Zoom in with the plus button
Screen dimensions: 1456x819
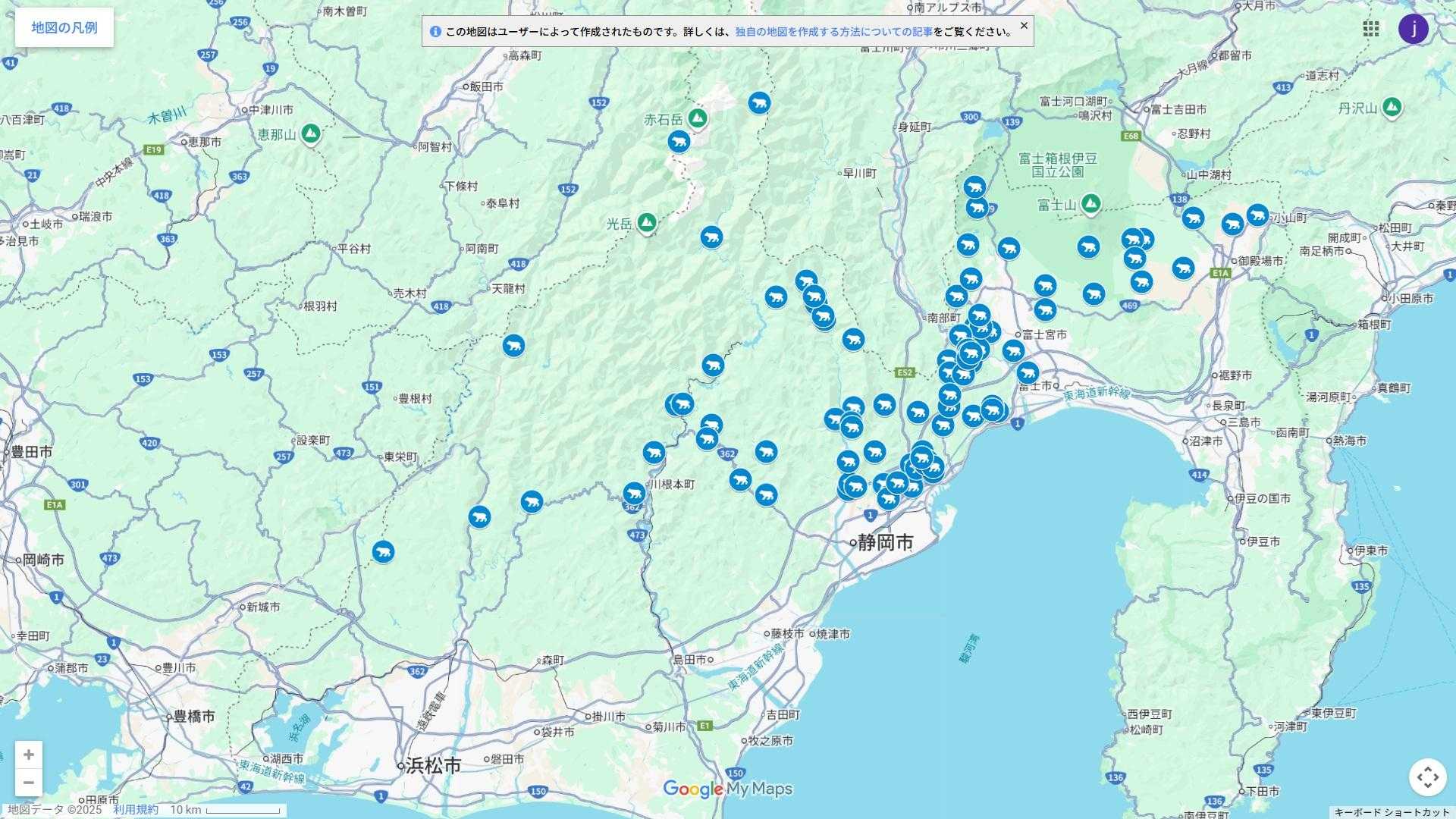coord(29,755)
